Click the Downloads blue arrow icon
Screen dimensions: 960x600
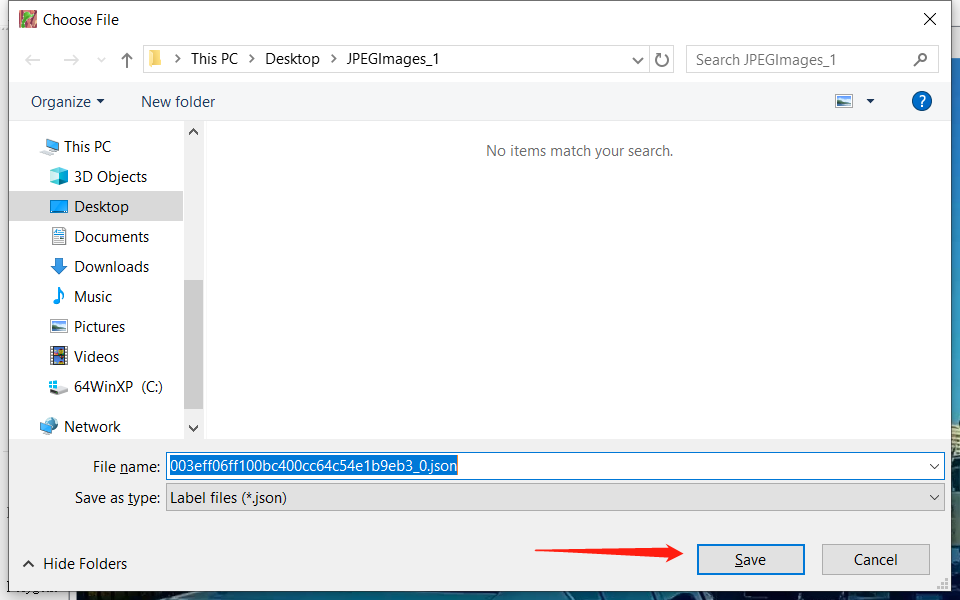click(x=59, y=266)
